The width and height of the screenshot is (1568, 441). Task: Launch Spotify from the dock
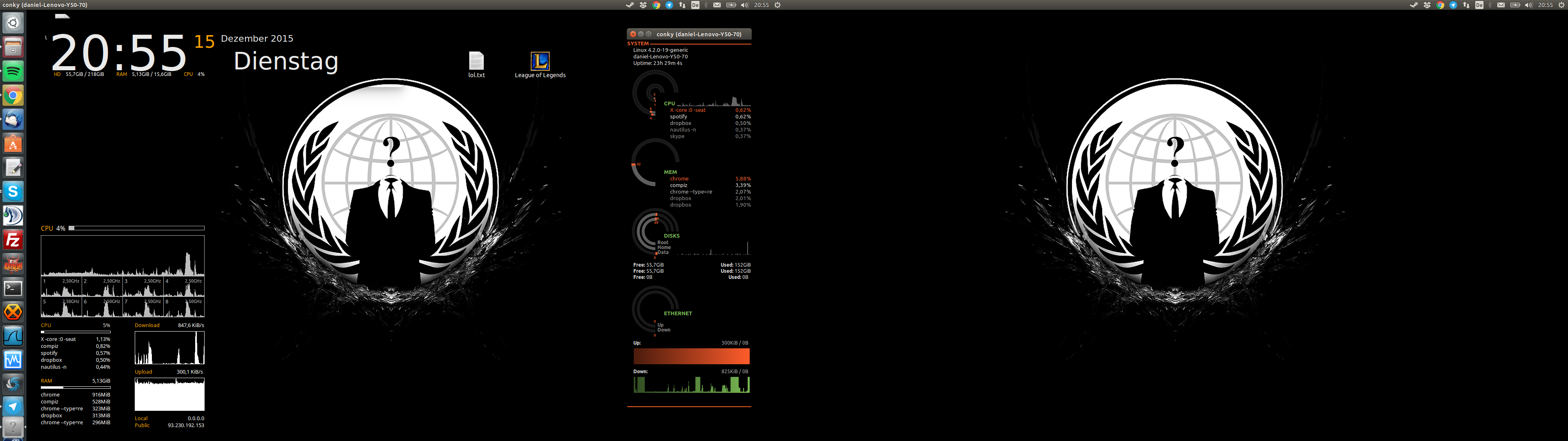(13, 71)
